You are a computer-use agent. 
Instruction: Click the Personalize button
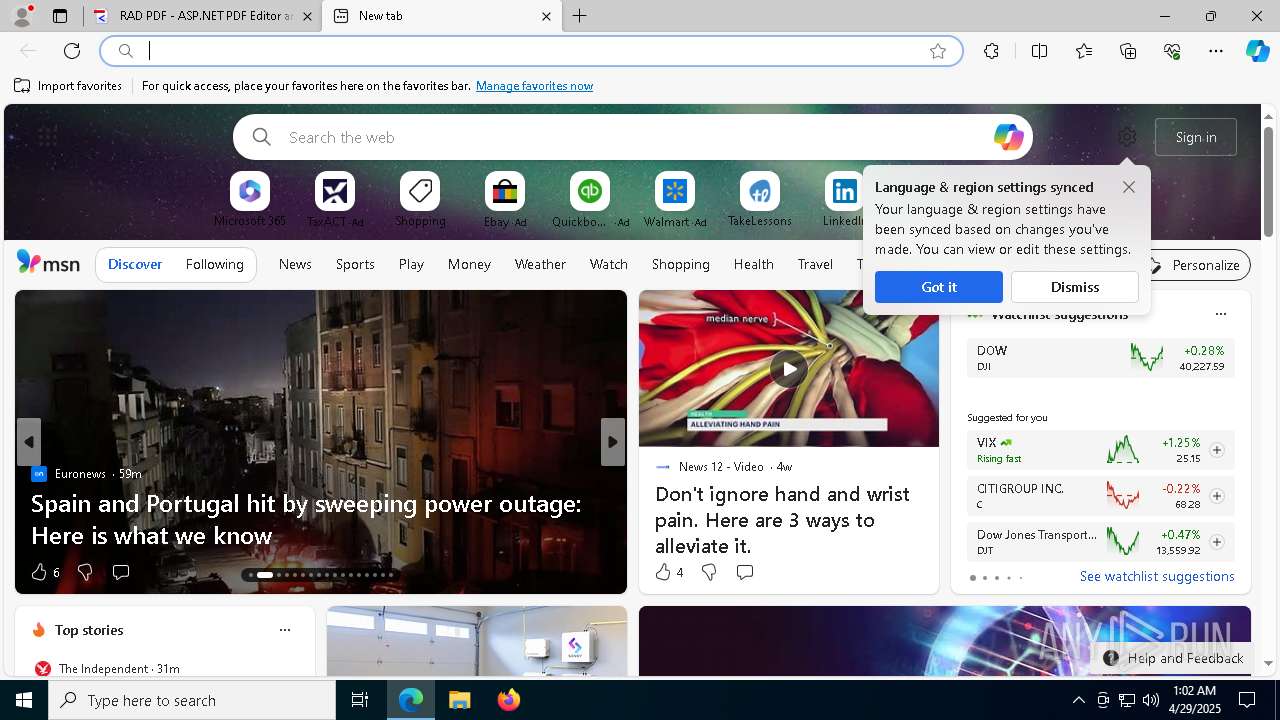pyautogui.click(x=1195, y=265)
